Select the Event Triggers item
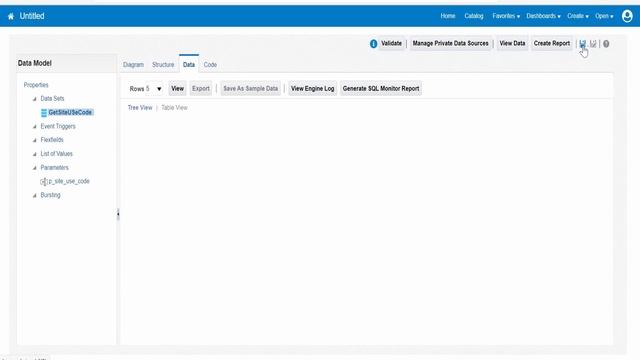The image size is (640, 360). pyautogui.click(x=58, y=127)
